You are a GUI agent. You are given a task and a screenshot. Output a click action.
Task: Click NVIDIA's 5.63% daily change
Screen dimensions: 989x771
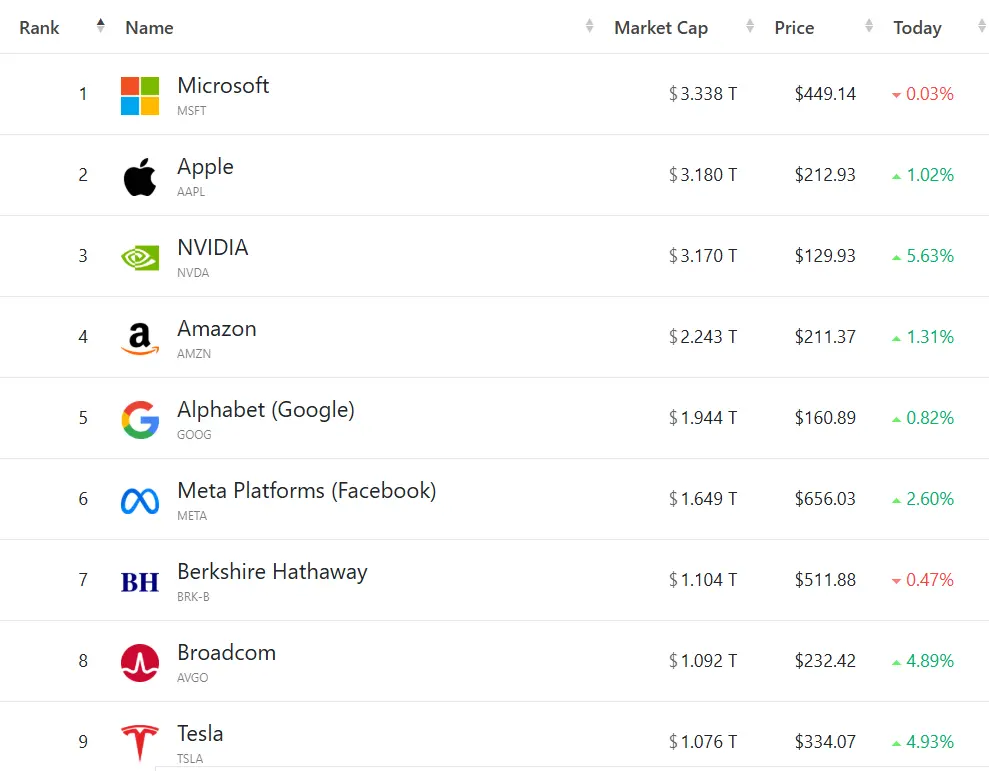tap(929, 256)
